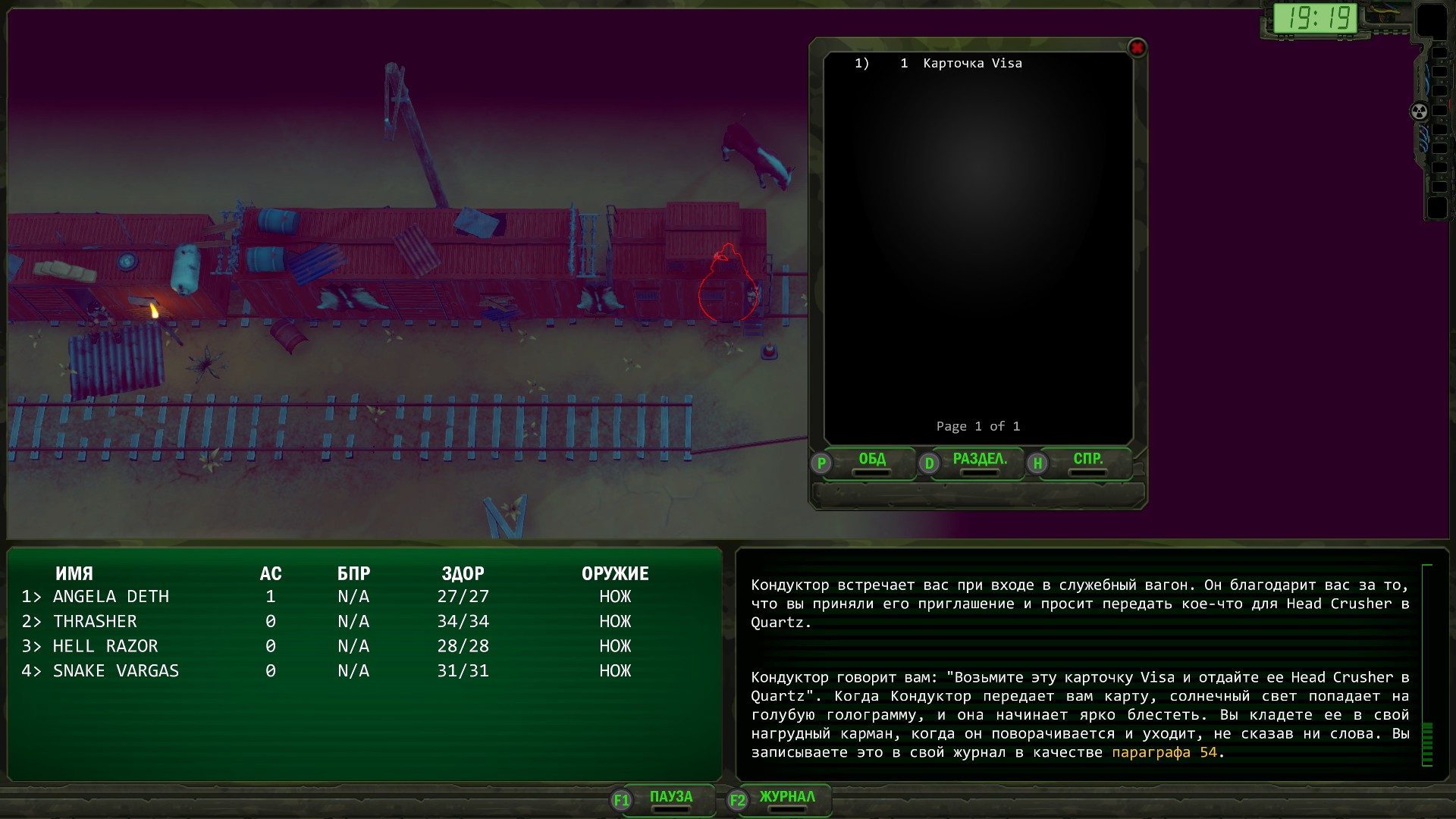The width and height of the screenshot is (1456, 819).
Task: Click the параграфа 54 link
Action: click(x=1163, y=752)
